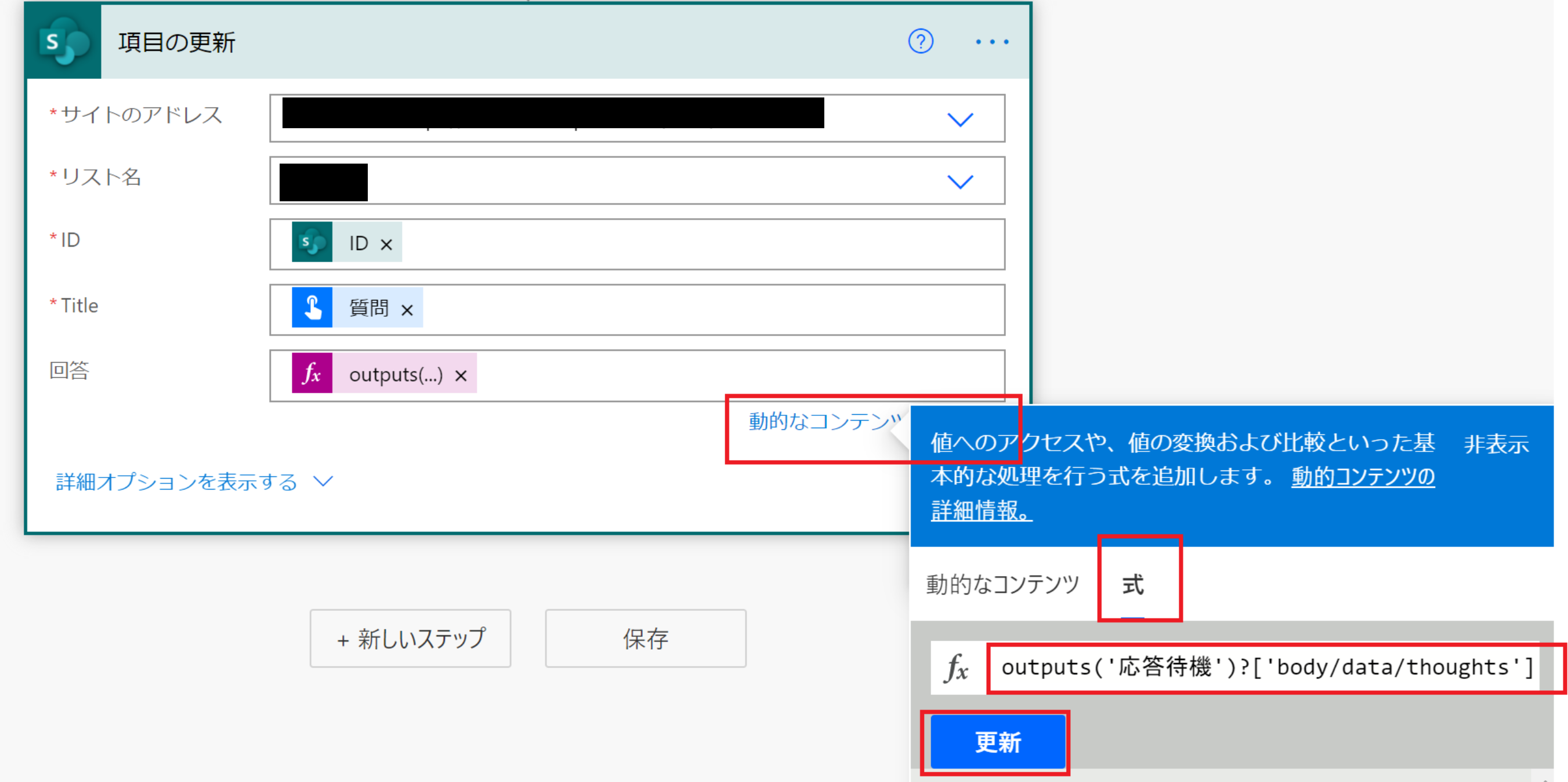Add a step with 新しいステップ
Screen dimensions: 1568x782
click(x=410, y=638)
